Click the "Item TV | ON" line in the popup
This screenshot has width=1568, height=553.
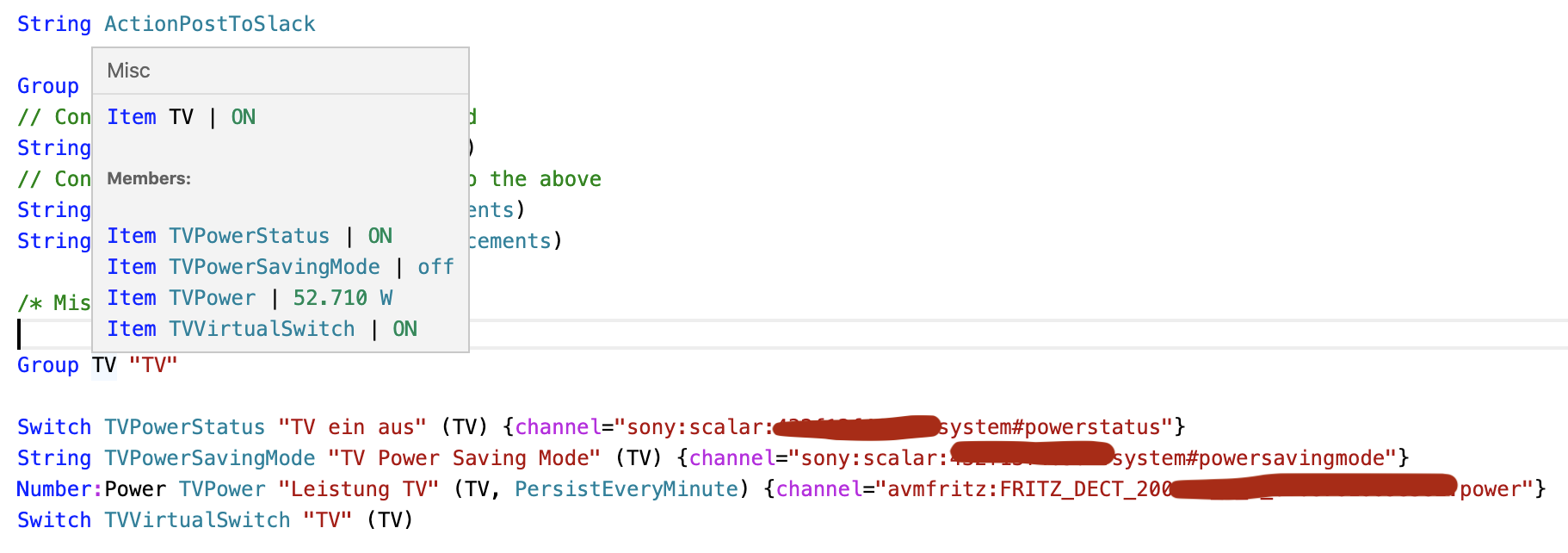181,117
